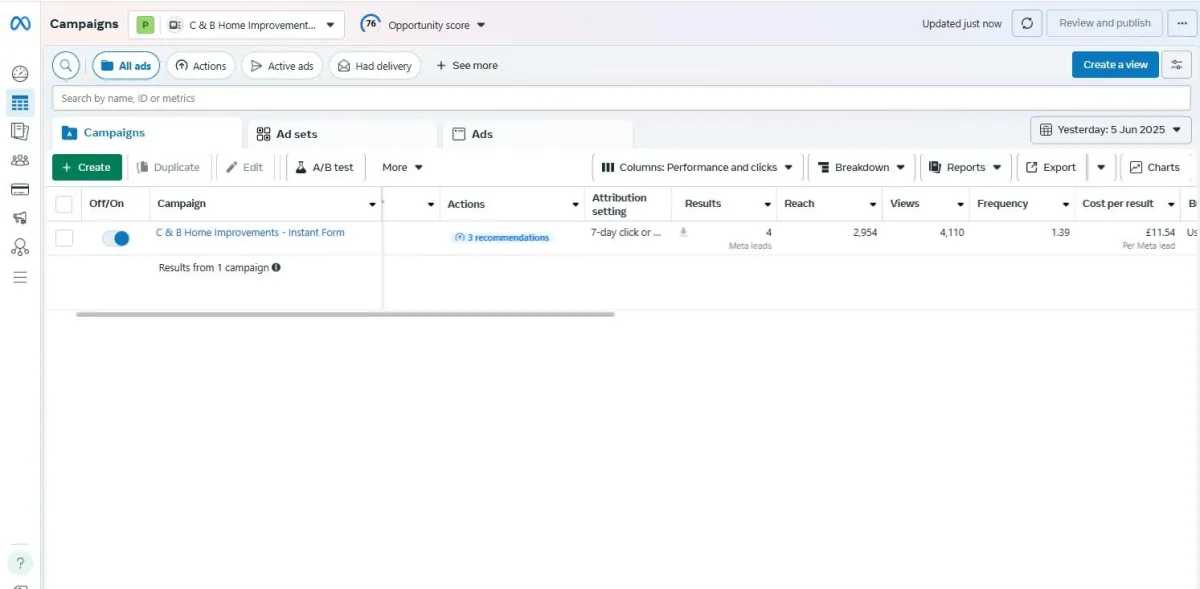Viewport: 1200px width, 589px height.
Task: Click the 76 opportunity score circle
Action: click(370, 24)
